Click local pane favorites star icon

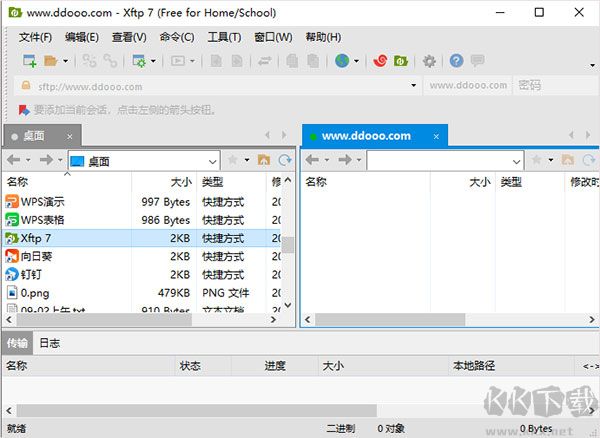(233, 160)
